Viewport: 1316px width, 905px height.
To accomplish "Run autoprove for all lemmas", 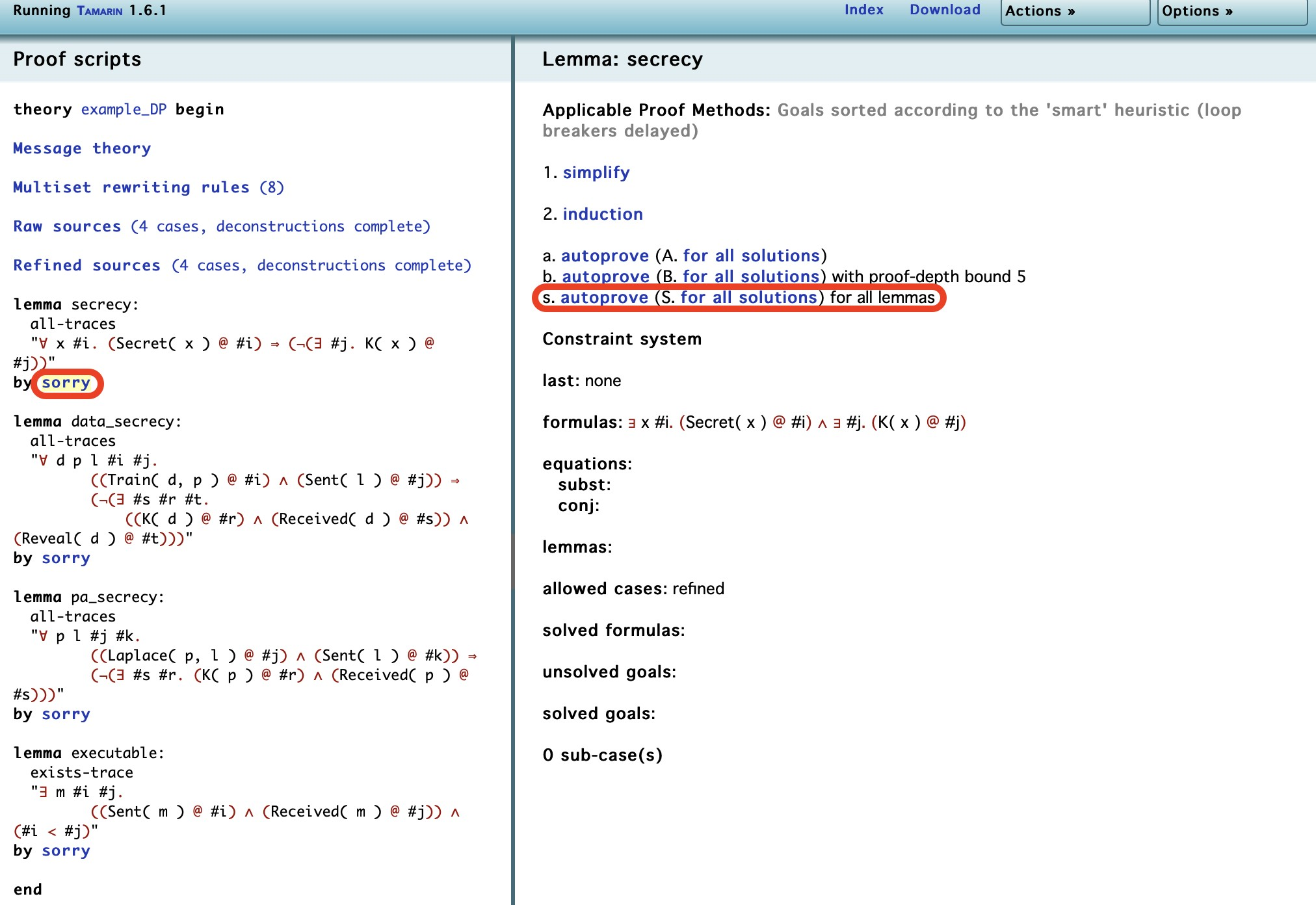I will click(604, 297).
